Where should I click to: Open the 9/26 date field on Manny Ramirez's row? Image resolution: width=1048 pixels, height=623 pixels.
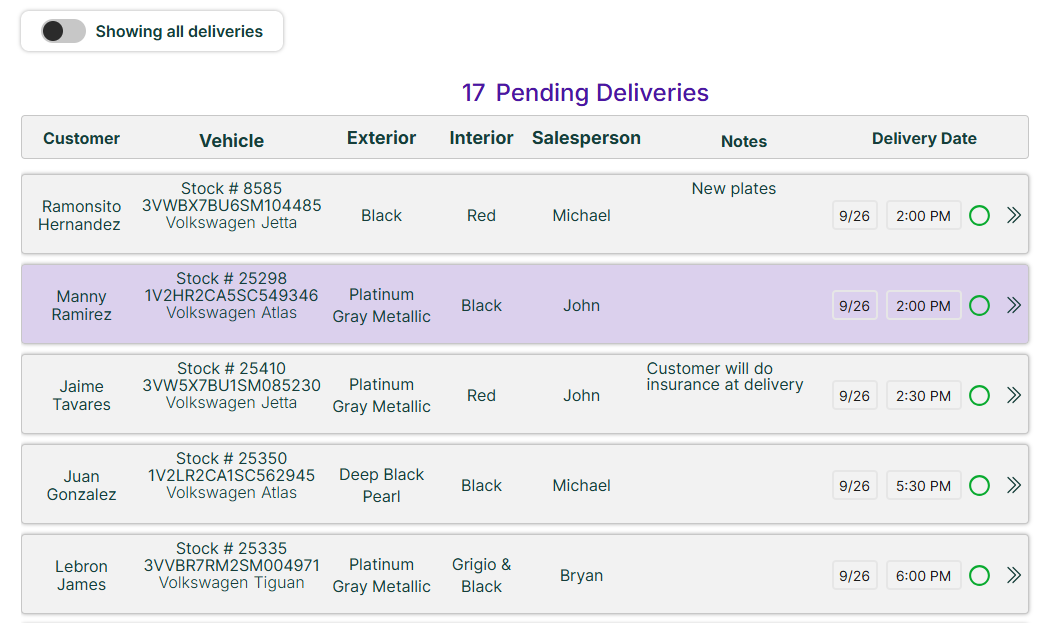854,305
